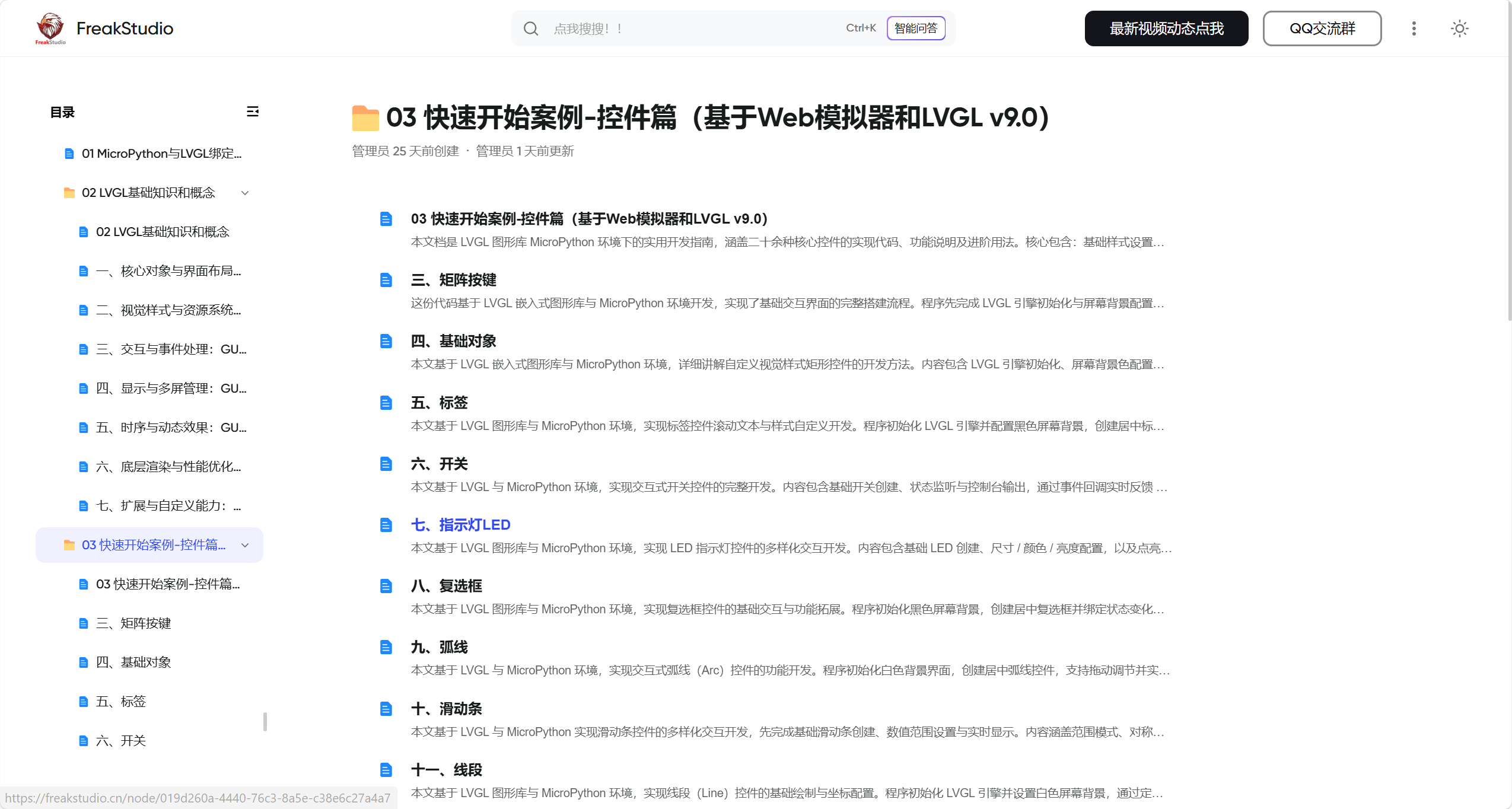
Task: Click the large folder icon by page title
Action: [x=365, y=117]
